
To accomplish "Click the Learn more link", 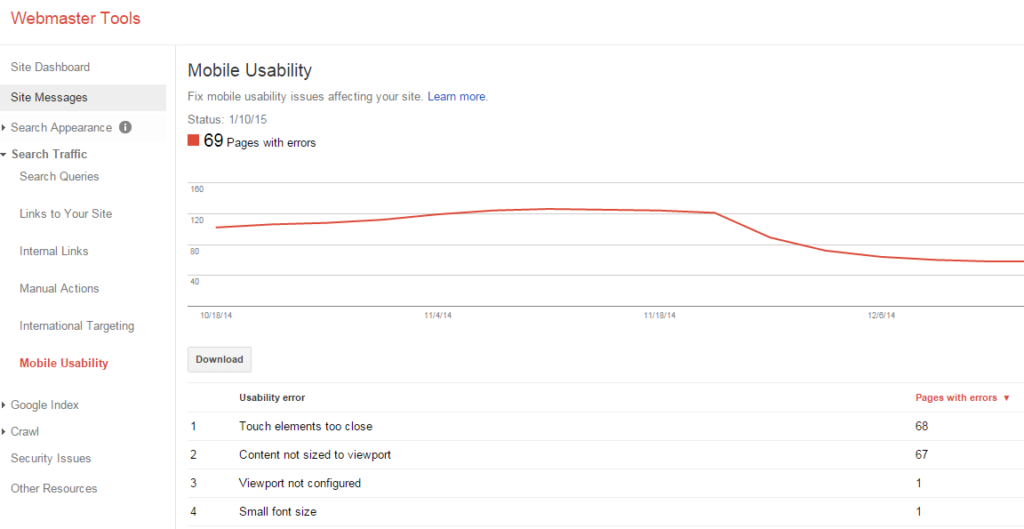I will (x=456, y=97).
